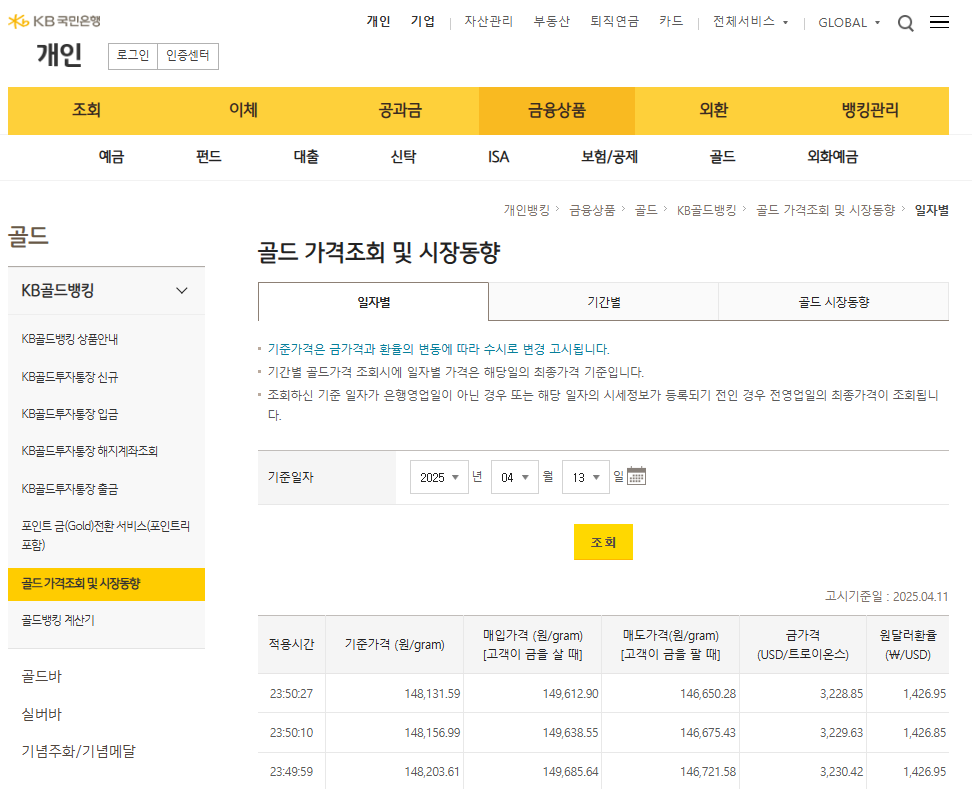Image resolution: width=972 pixels, height=789 pixels.
Task: Select the 외화예금 submenu item
Action: point(832,157)
